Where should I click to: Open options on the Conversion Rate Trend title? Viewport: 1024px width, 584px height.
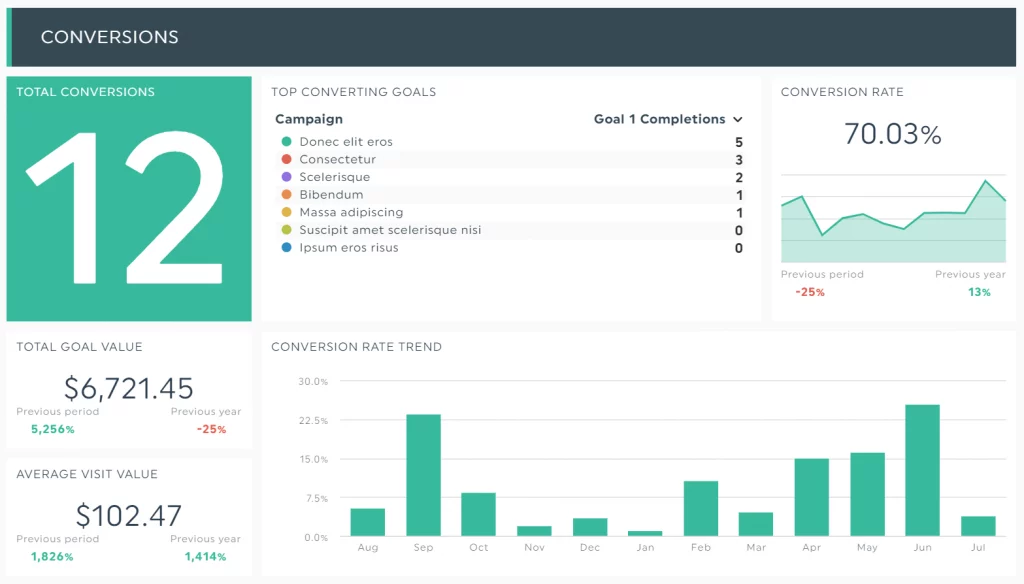click(356, 347)
